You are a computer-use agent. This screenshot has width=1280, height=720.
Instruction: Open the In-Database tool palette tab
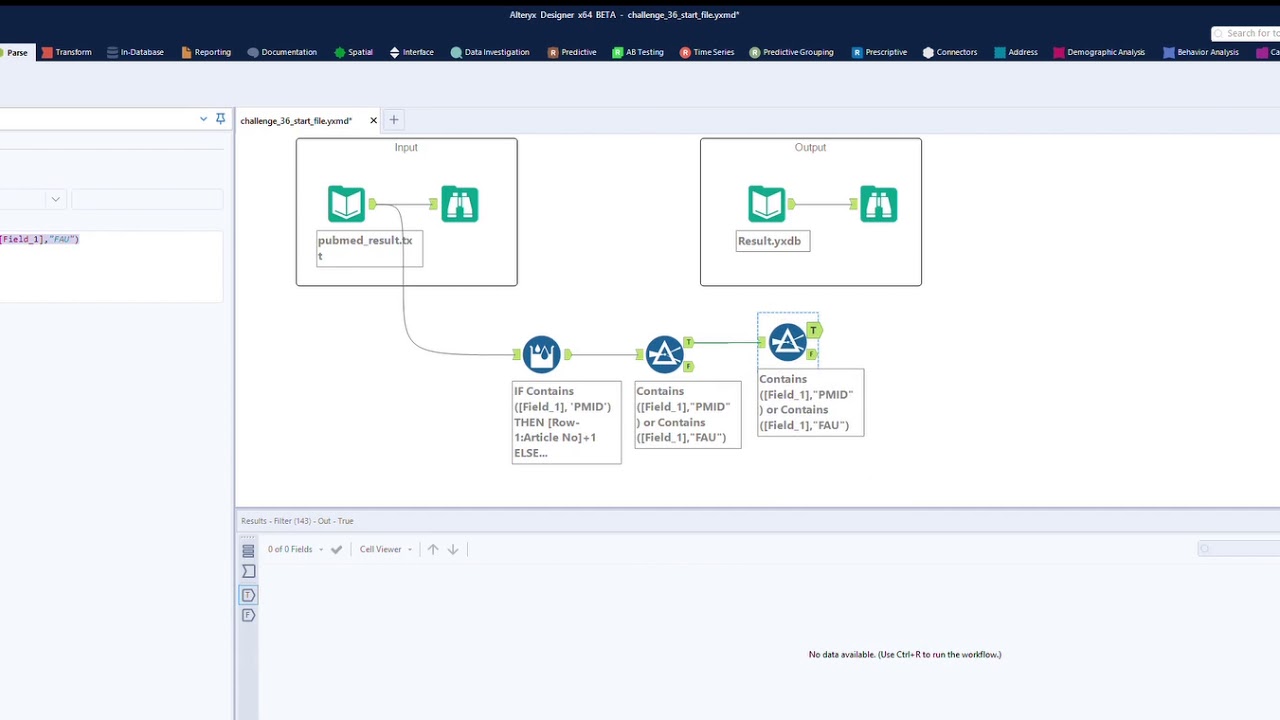click(135, 52)
